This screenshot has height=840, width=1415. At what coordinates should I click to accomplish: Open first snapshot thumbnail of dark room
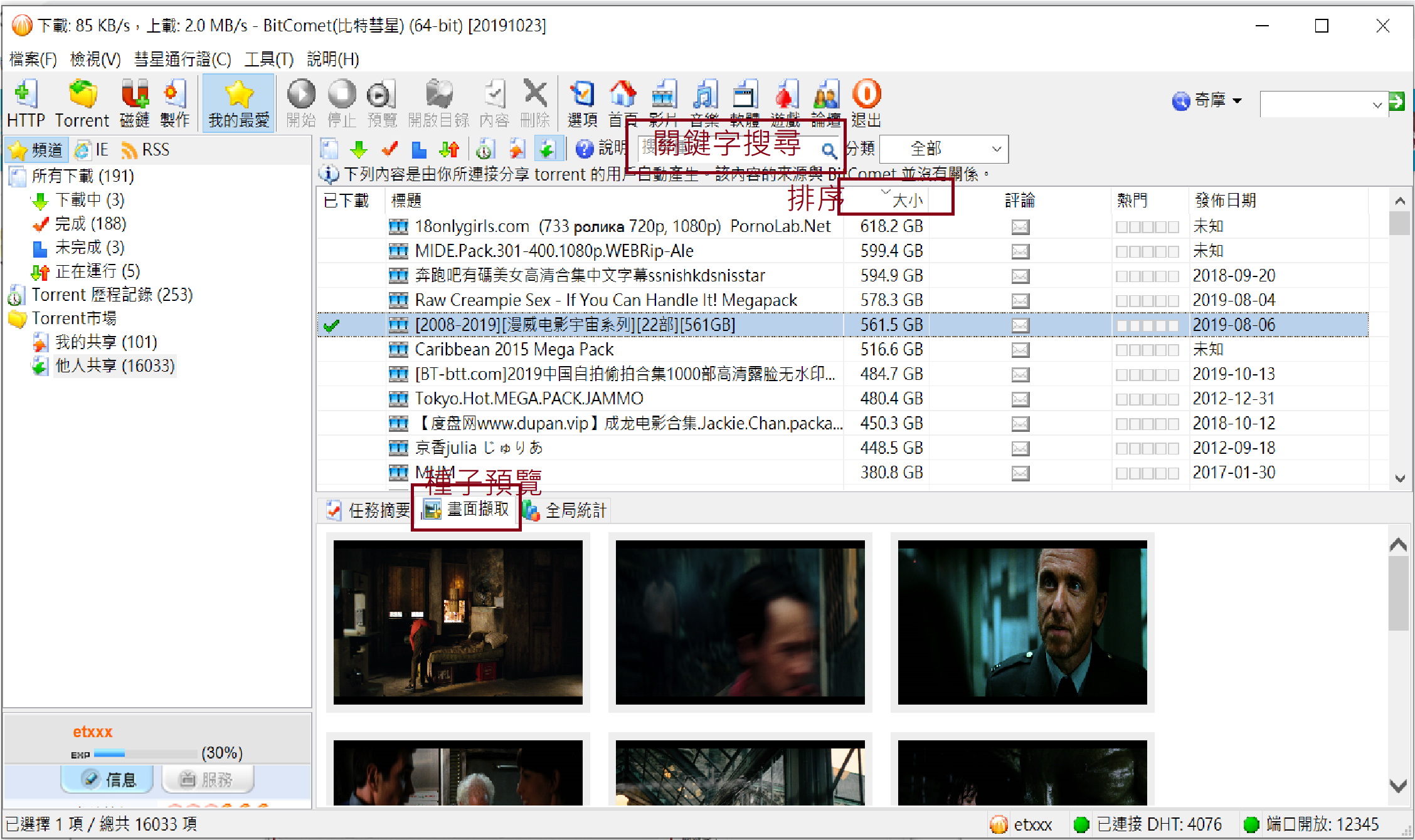pos(458,622)
